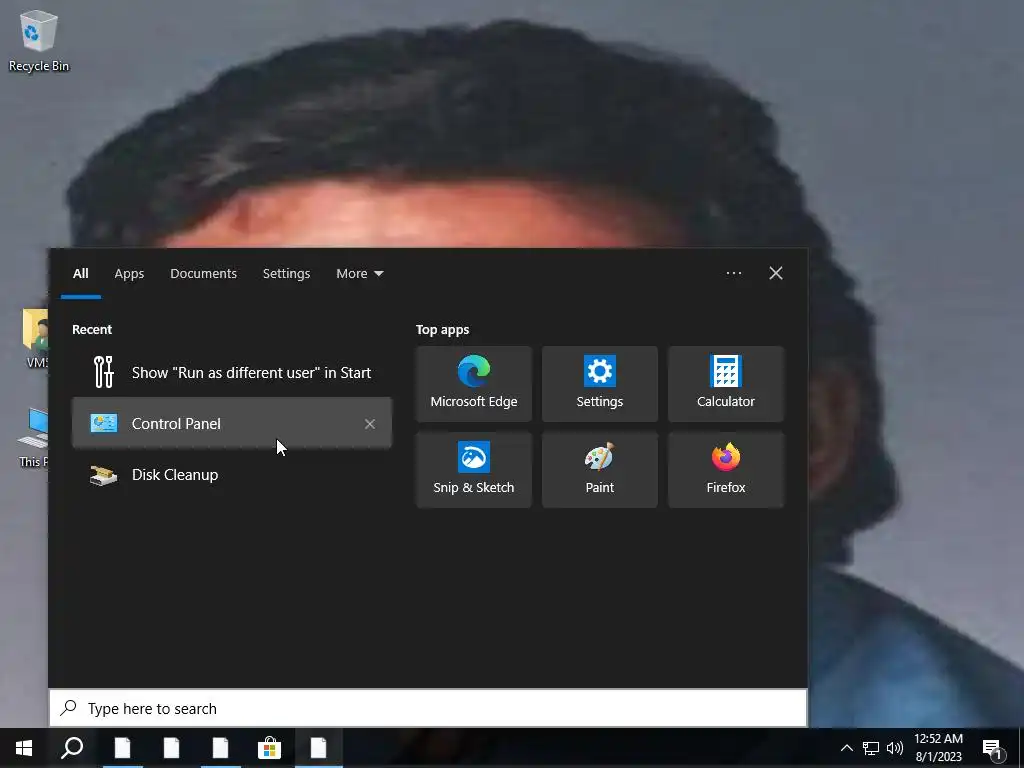
Task: Select the 'Recent' heading text
Action: click(x=91, y=330)
